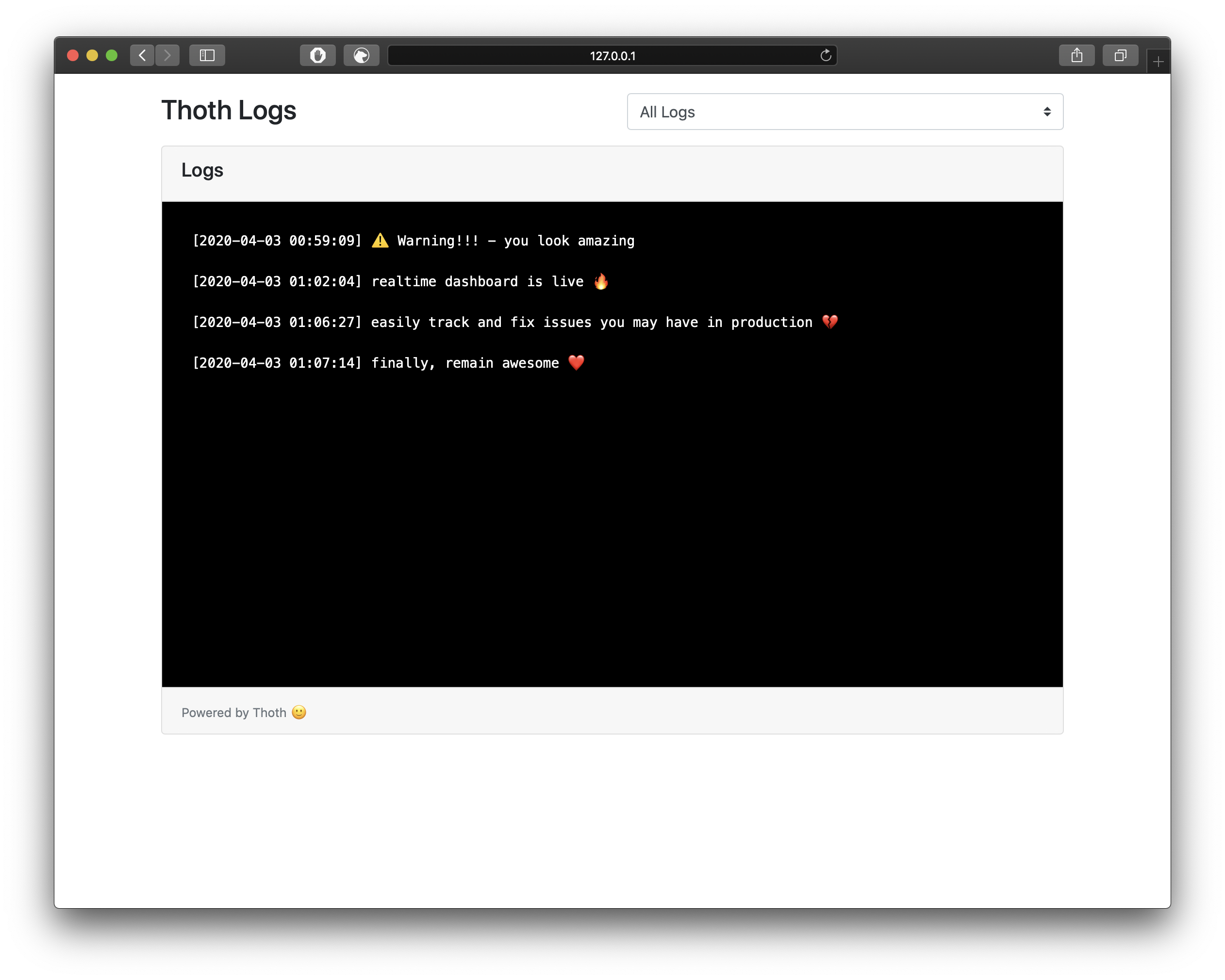Click the 127.0.0.1 address bar

tap(612, 56)
